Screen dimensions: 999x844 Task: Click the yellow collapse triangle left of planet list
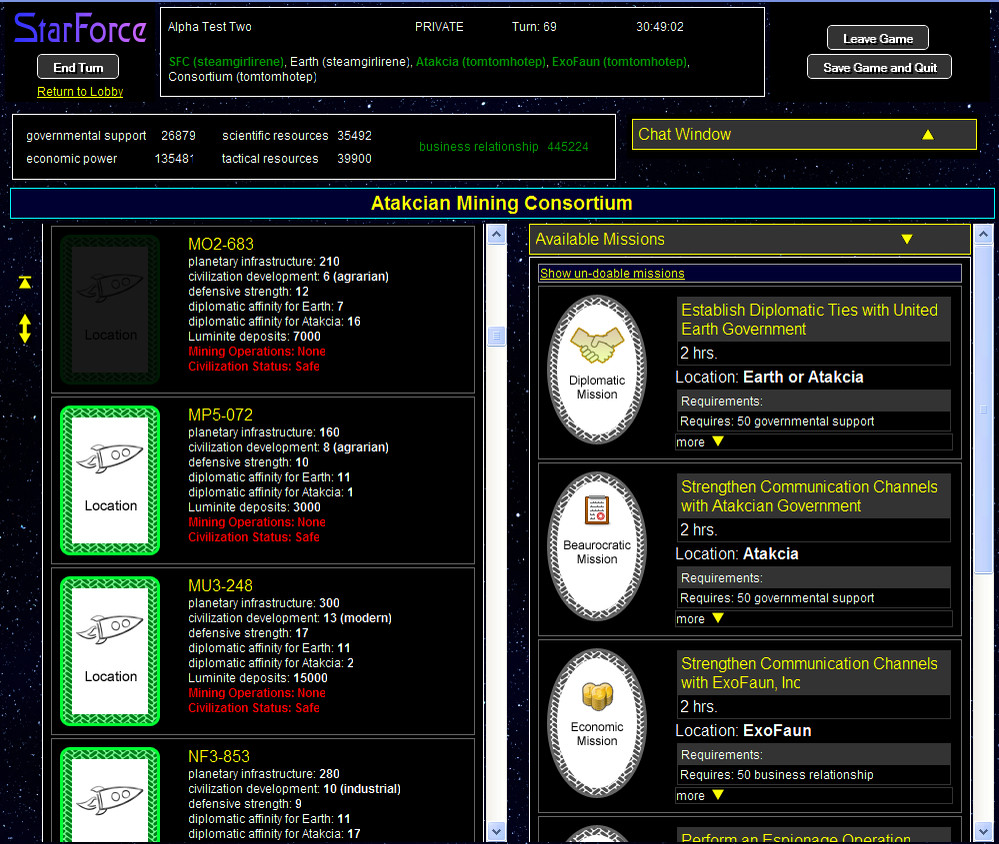click(x=24, y=282)
